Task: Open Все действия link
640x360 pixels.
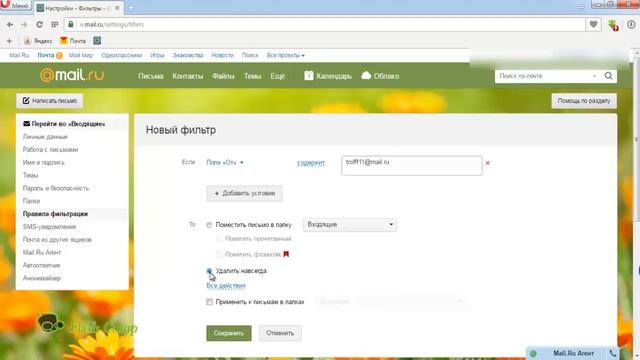Action: (x=226, y=286)
